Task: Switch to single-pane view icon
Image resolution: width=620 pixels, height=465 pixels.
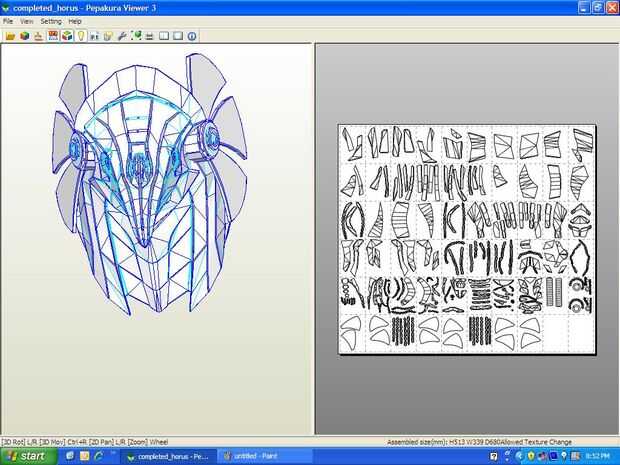Action: coord(178,36)
